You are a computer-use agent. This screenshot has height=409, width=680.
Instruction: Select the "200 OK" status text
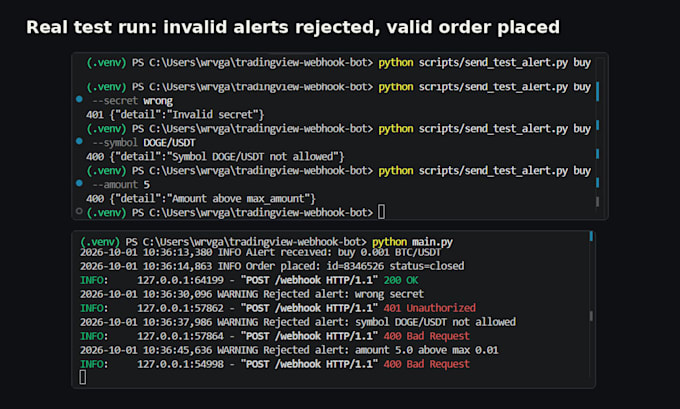[x=401, y=281]
